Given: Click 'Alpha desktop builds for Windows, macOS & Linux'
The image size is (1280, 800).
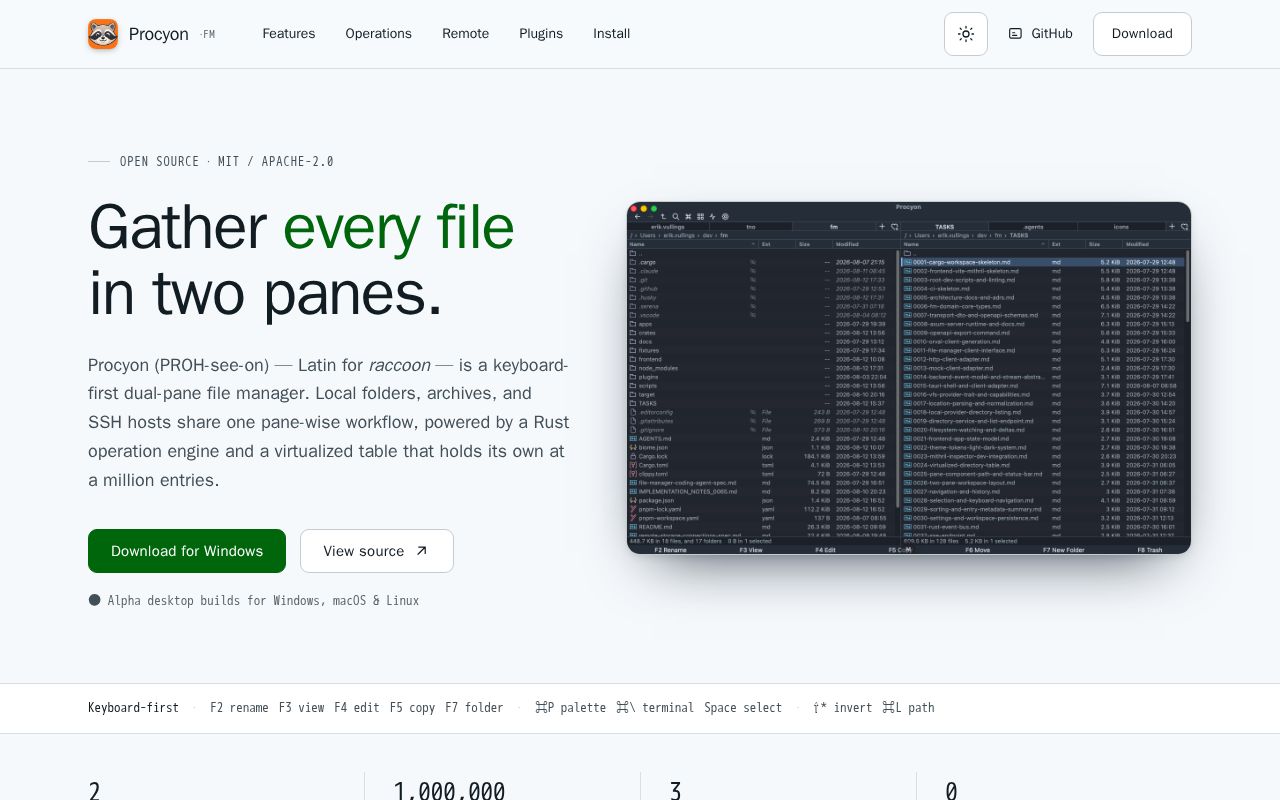Looking at the screenshot, I should click(x=263, y=601).
